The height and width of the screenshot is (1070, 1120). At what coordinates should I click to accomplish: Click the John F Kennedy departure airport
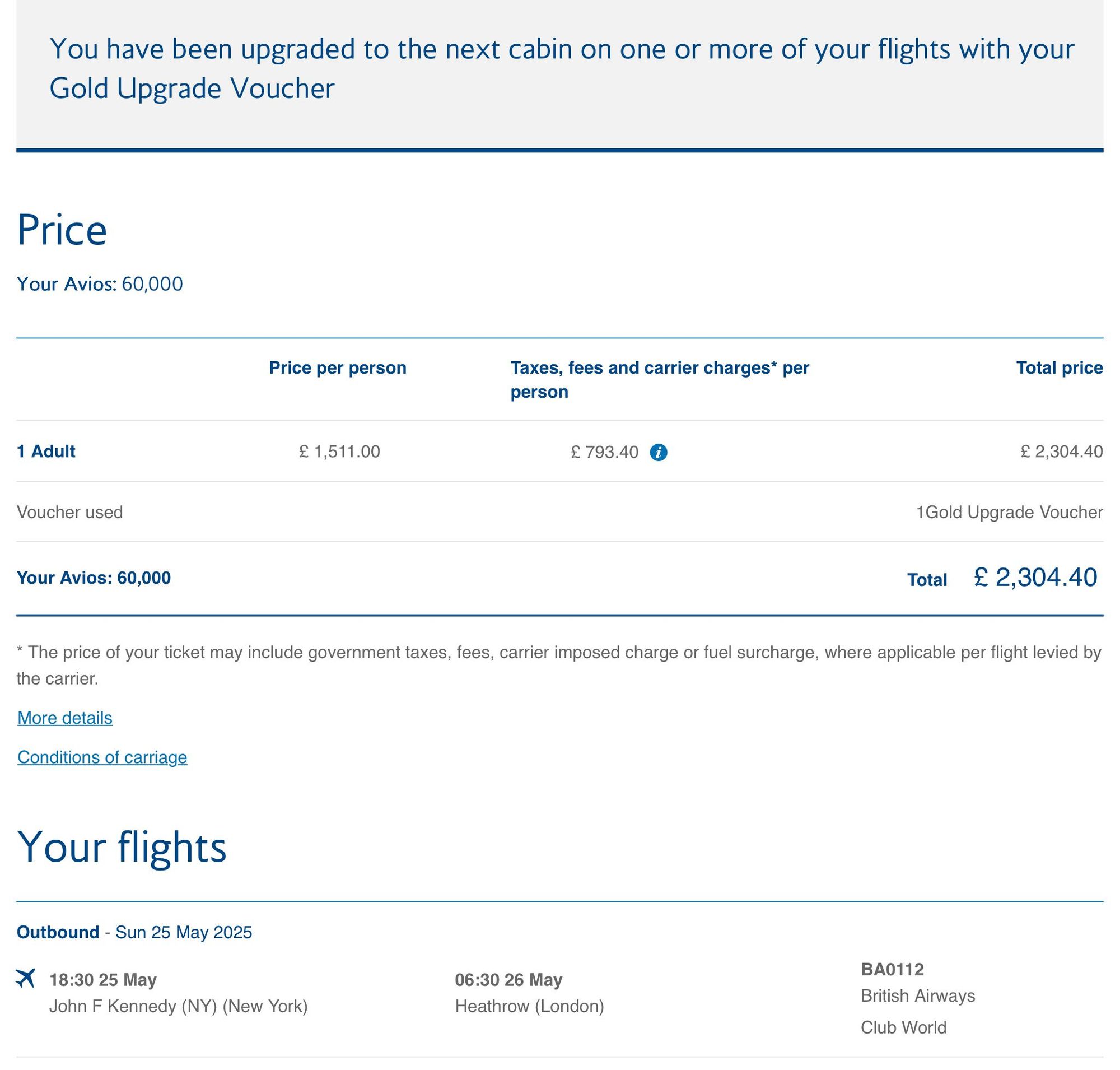179,1006
